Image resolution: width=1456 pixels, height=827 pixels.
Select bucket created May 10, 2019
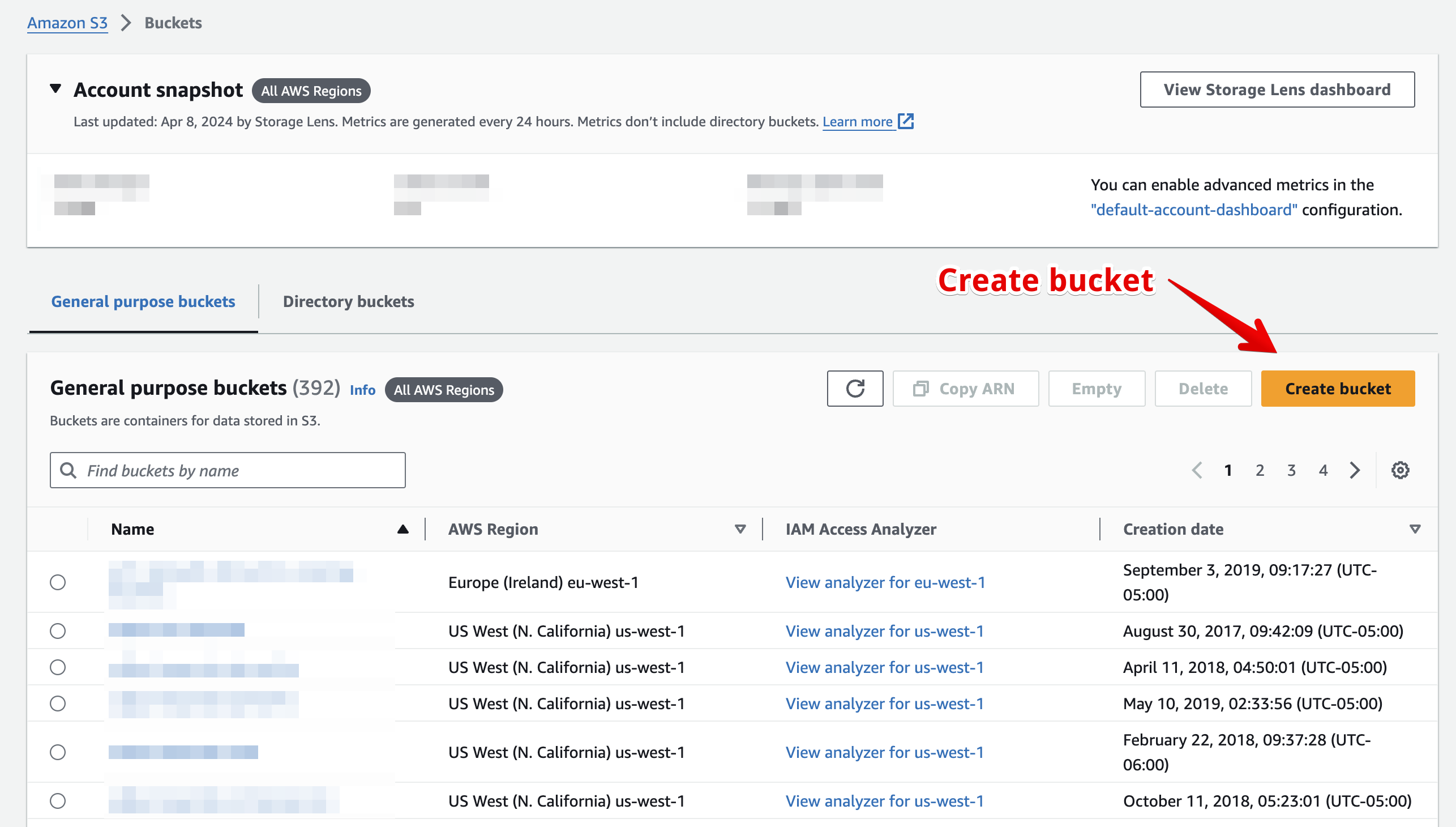click(57, 704)
